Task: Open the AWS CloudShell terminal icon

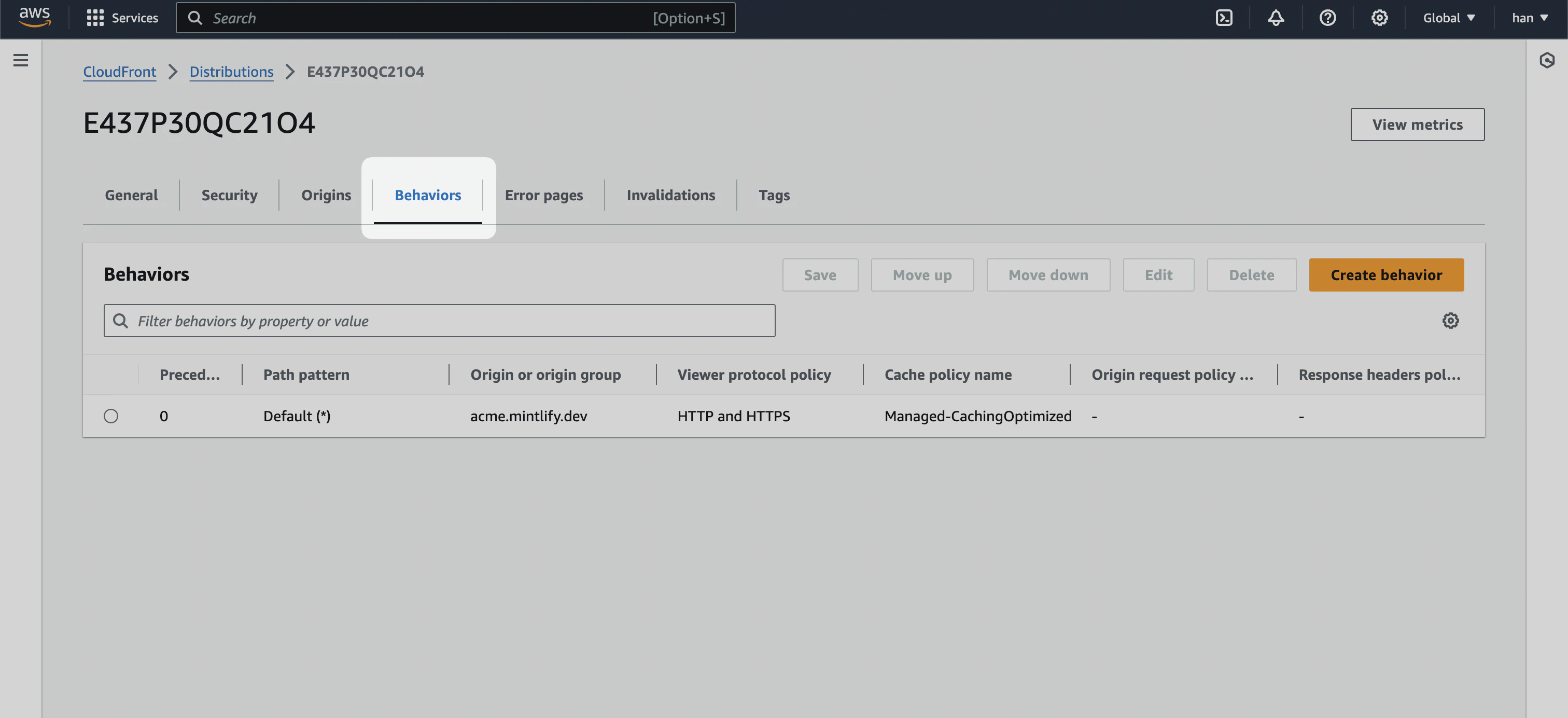Action: (1224, 18)
